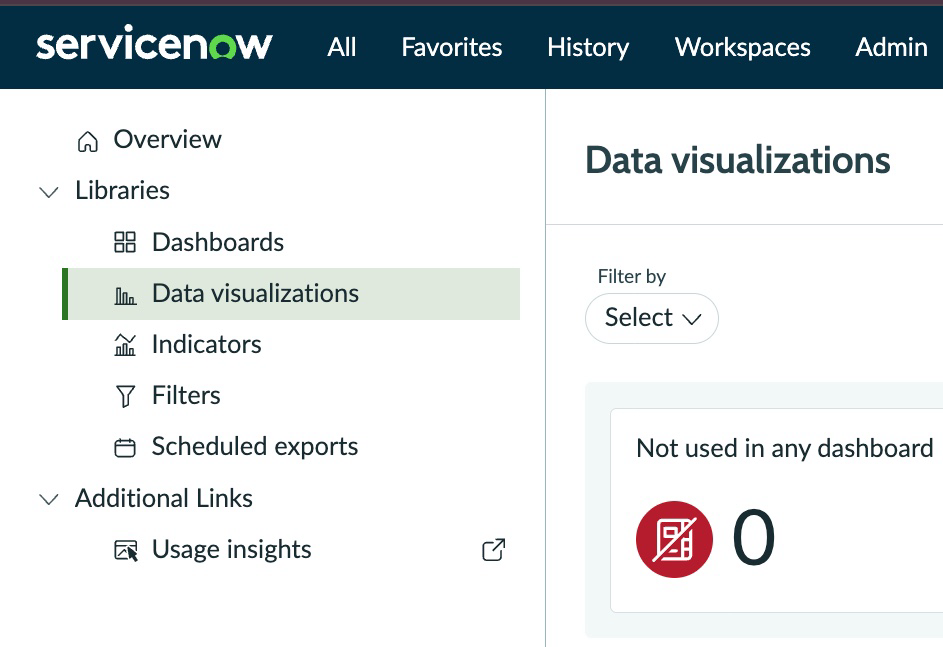Screen dimensions: 943x647
Task: Click the Dashboards grid icon
Action: click(125, 242)
